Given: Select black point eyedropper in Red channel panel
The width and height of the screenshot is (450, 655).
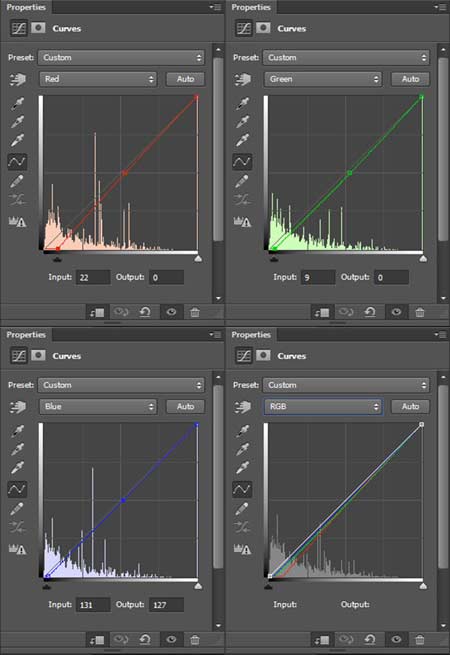Looking at the screenshot, I should click(x=17, y=103).
